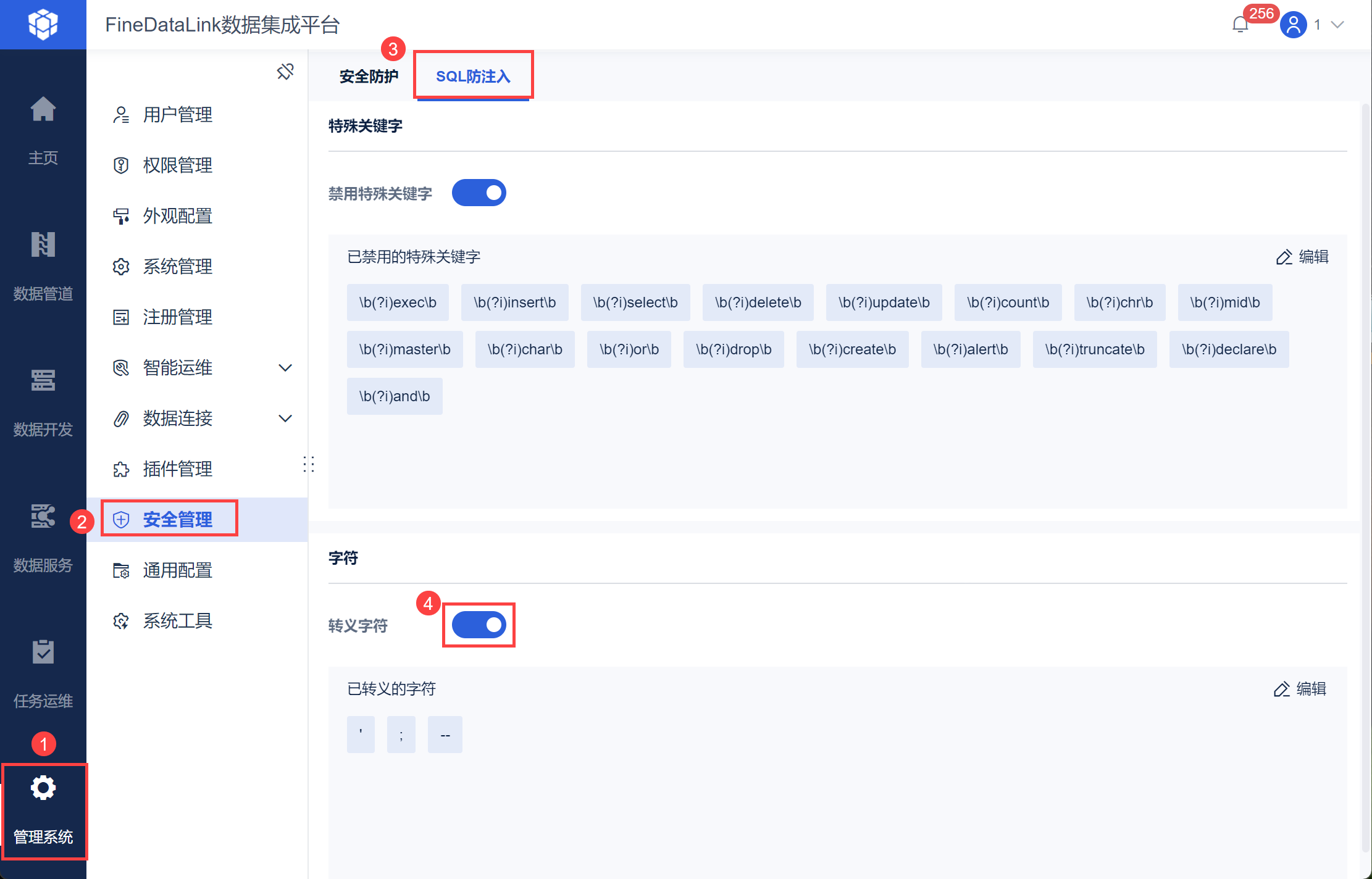Open the 数据开发 data development icon
Screen dimensions: 1372x879
coord(43,380)
